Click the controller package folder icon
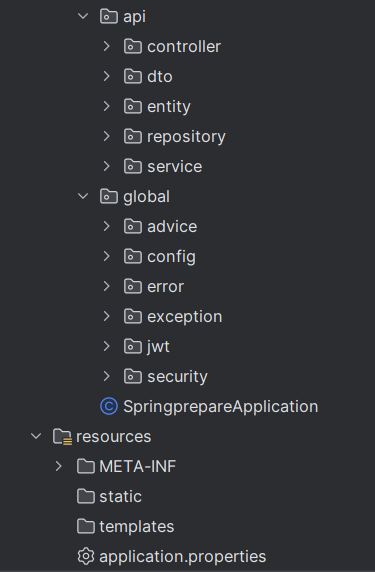 (133, 46)
